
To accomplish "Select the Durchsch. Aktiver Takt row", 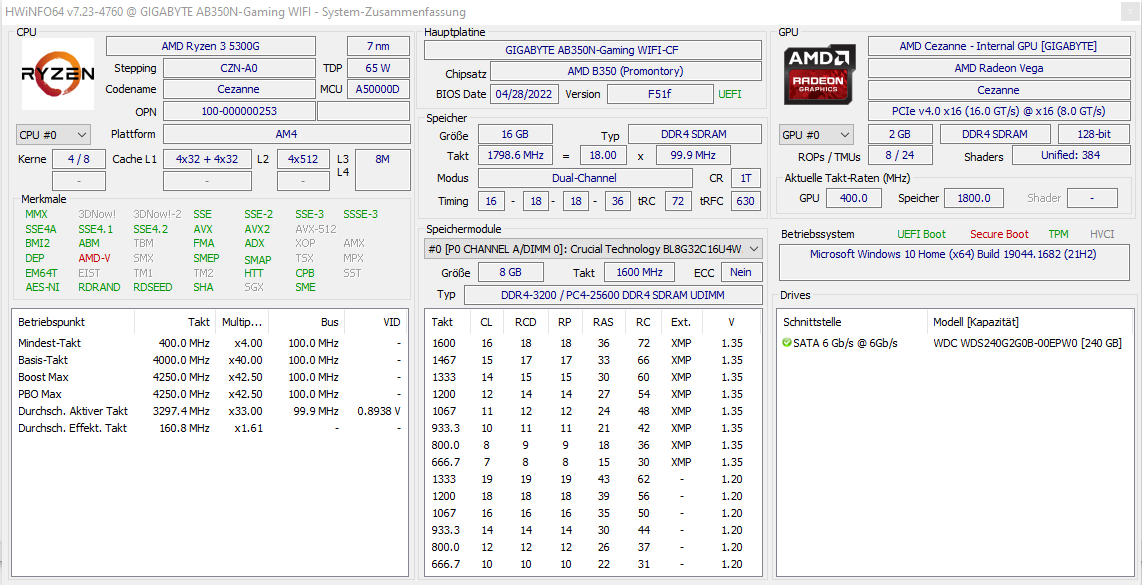I will (209, 411).
